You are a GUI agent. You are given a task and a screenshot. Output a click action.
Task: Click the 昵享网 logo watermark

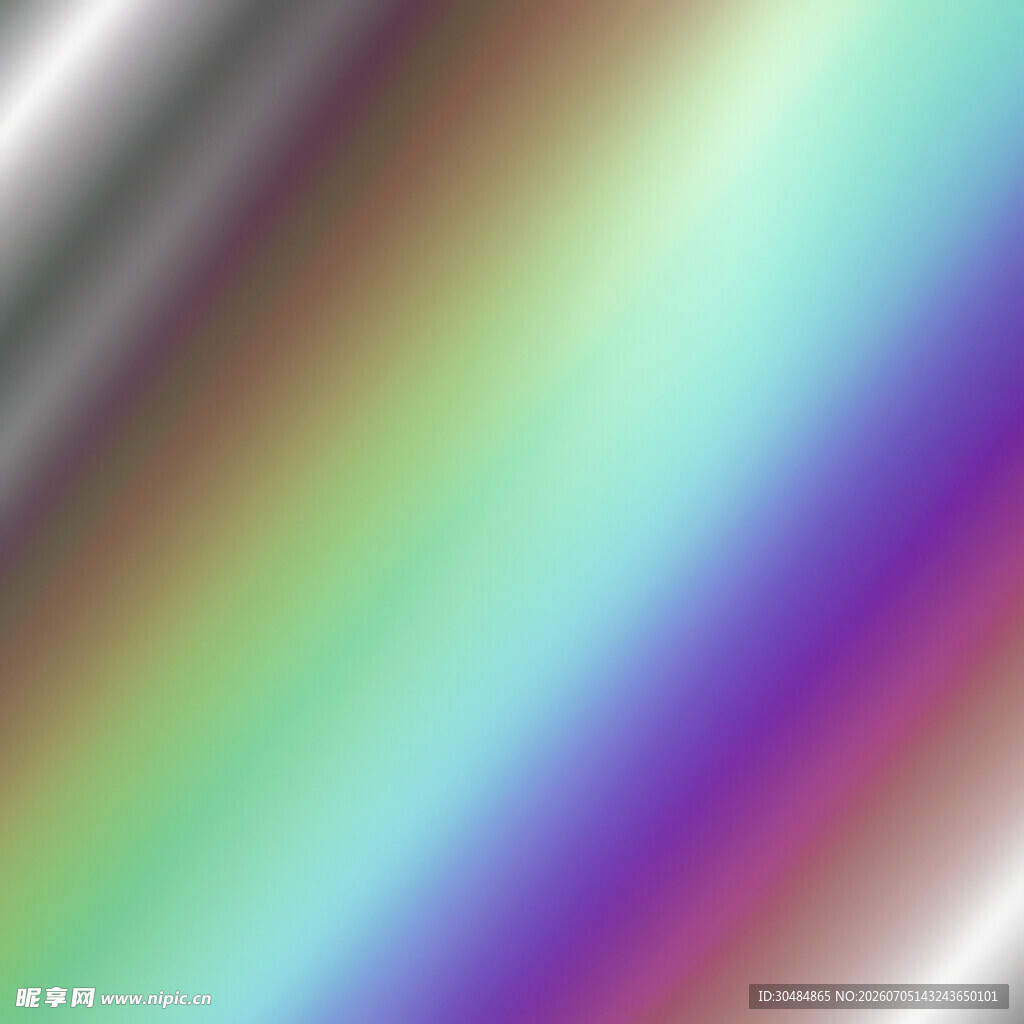tap(56, 997)
